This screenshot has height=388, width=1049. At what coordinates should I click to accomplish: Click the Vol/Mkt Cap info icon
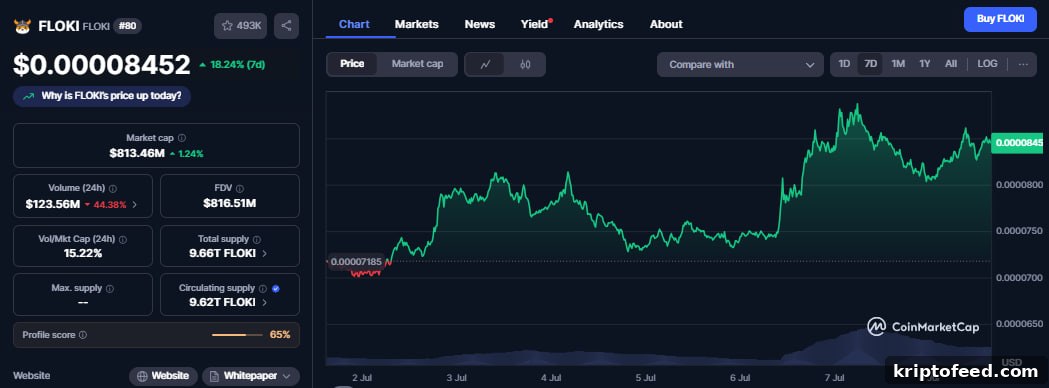pos(122,239)
